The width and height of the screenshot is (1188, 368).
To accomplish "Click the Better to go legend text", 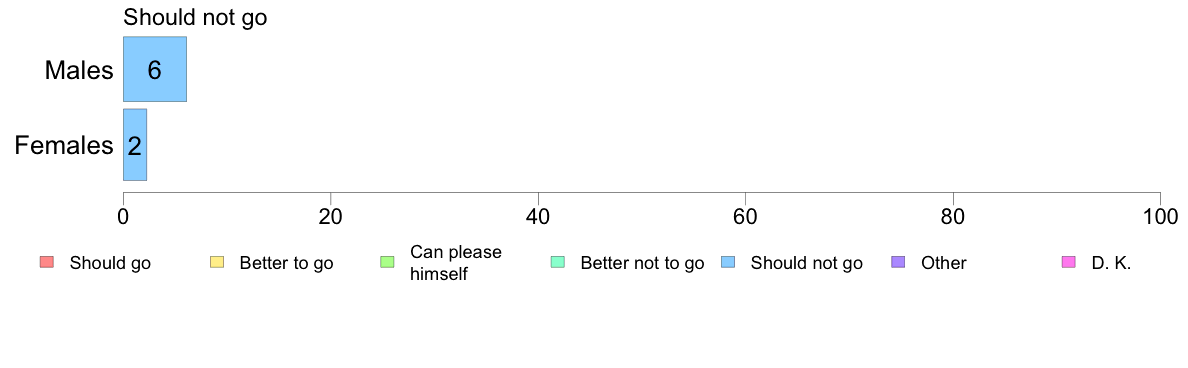I will (286, 264).
